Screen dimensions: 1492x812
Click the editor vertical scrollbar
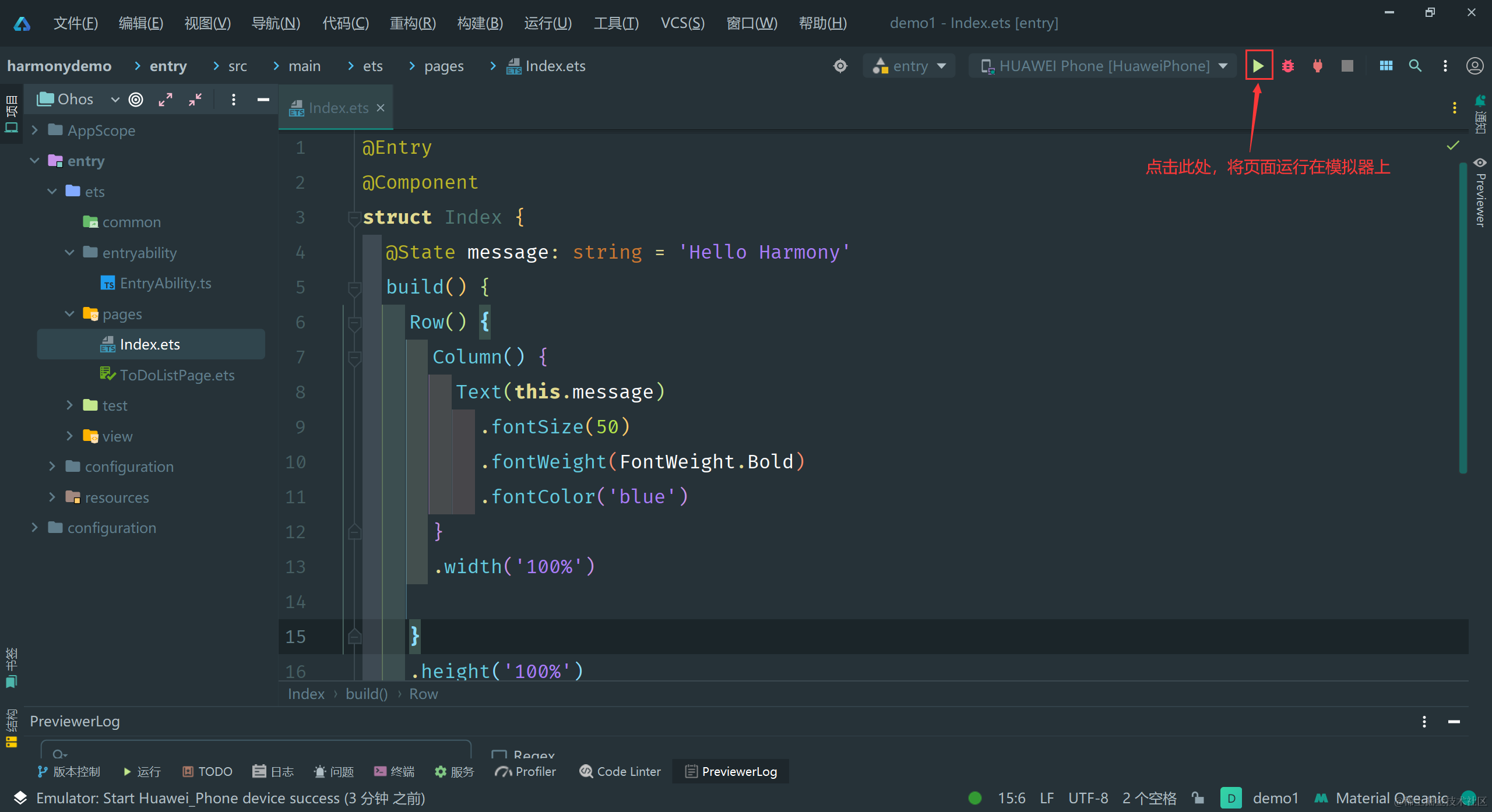[1463, 317]
